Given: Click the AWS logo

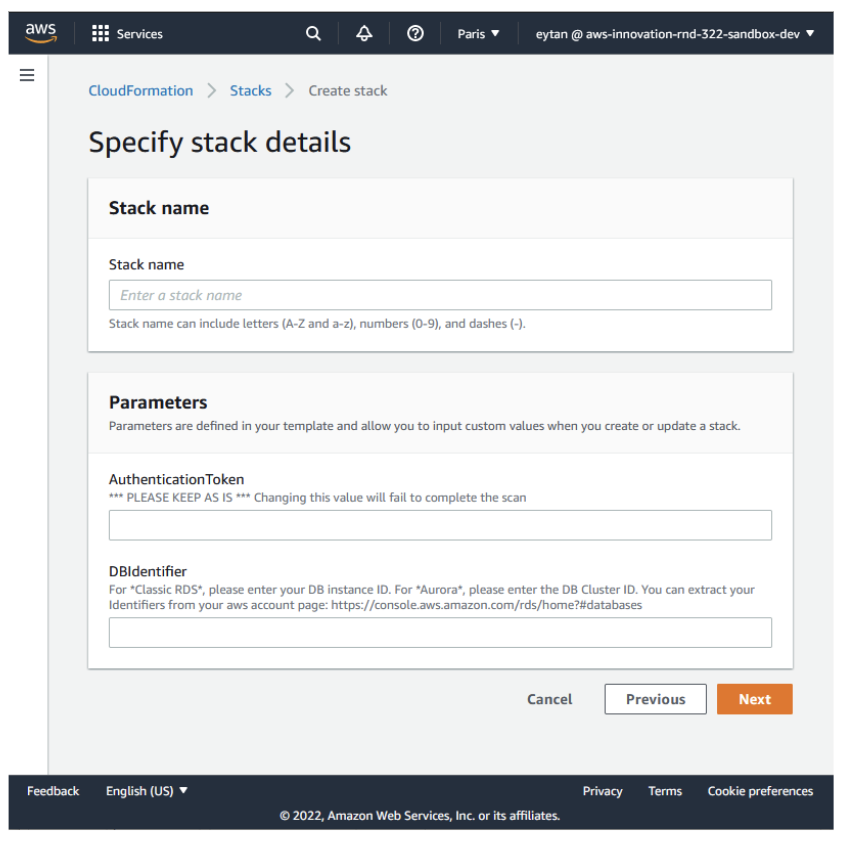Looking at the screenshot, I should (41, 33).
